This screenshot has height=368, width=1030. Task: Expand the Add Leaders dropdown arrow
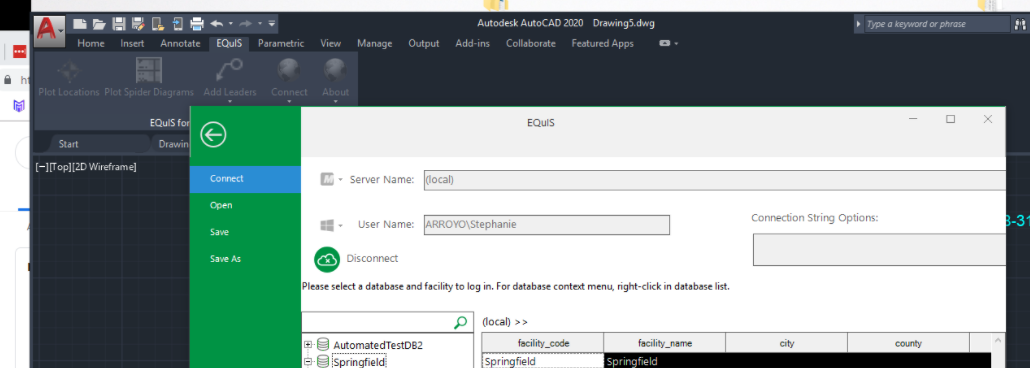[230, 101]
